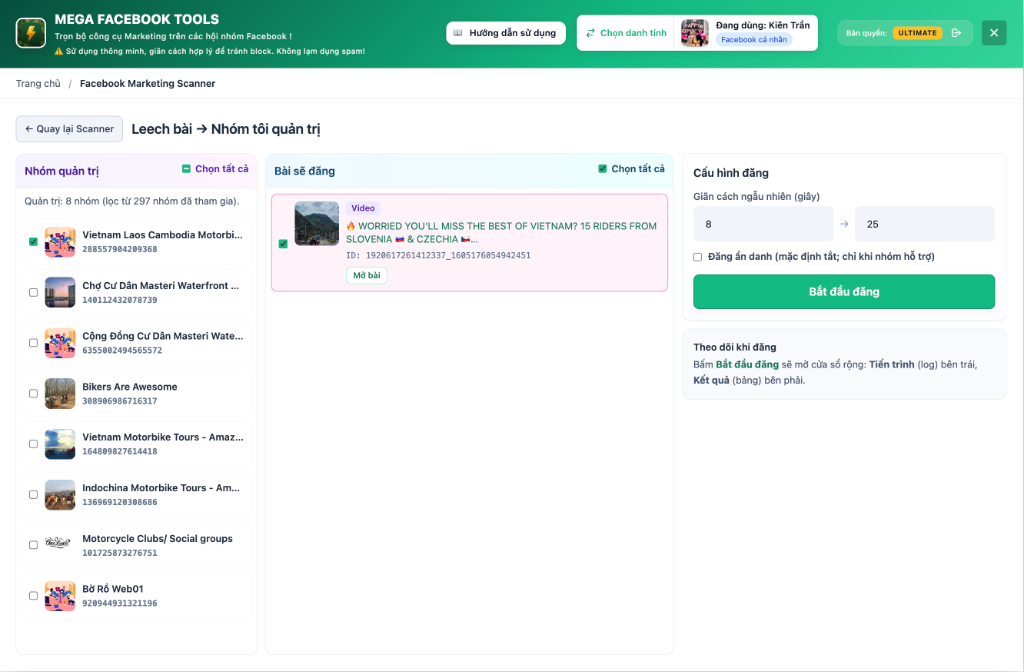Screen dimensions: 1024x672
Task: Tick the Vietnam Motorbike Tours checkbox
Action: pos(33,444)
